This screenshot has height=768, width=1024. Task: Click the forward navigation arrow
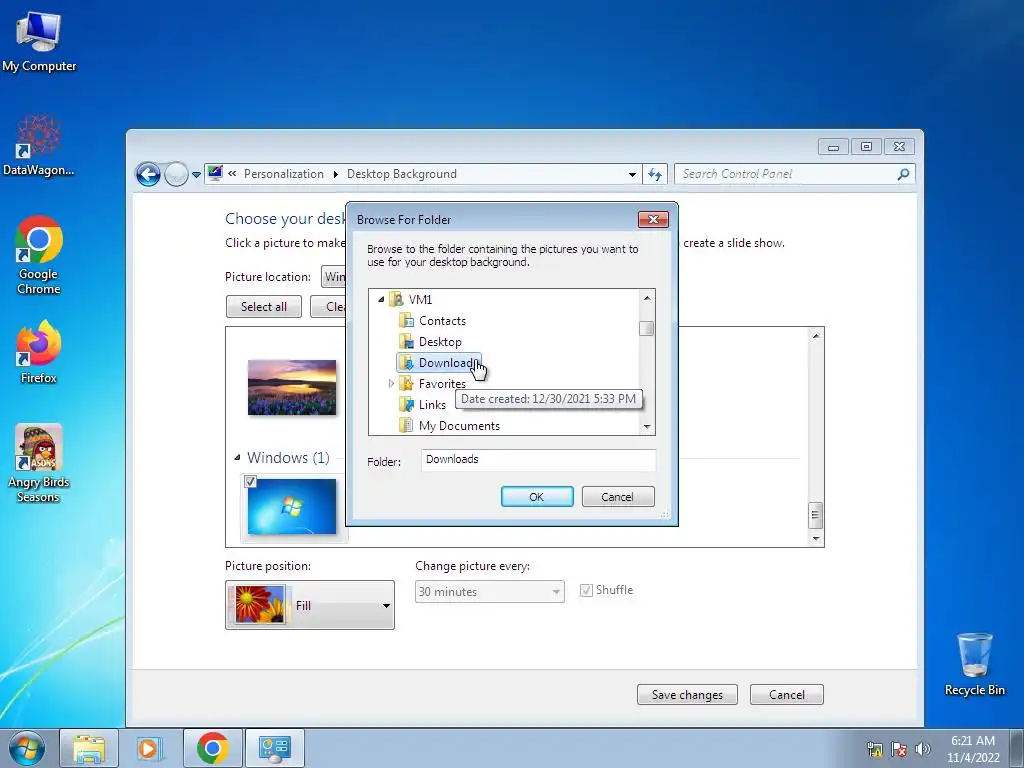pyautogui.click(x=176, y=174)
